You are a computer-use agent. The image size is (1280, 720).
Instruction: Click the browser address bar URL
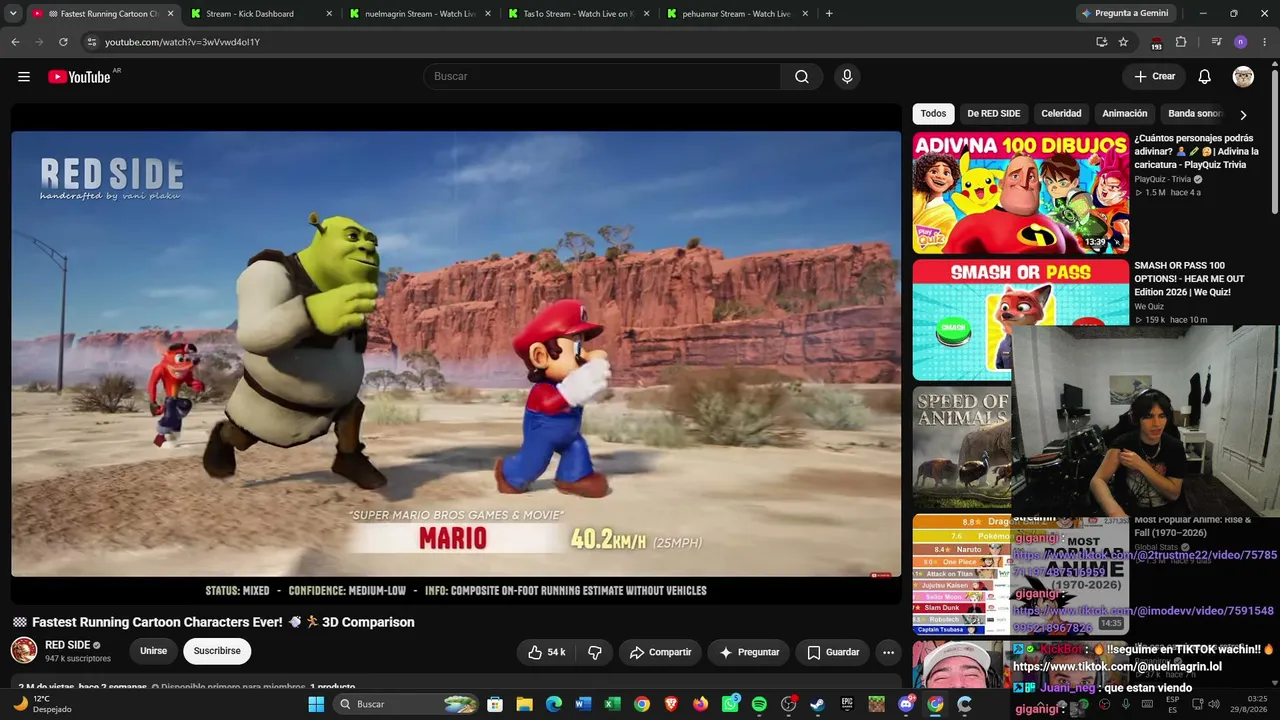[x=182, y=42]
